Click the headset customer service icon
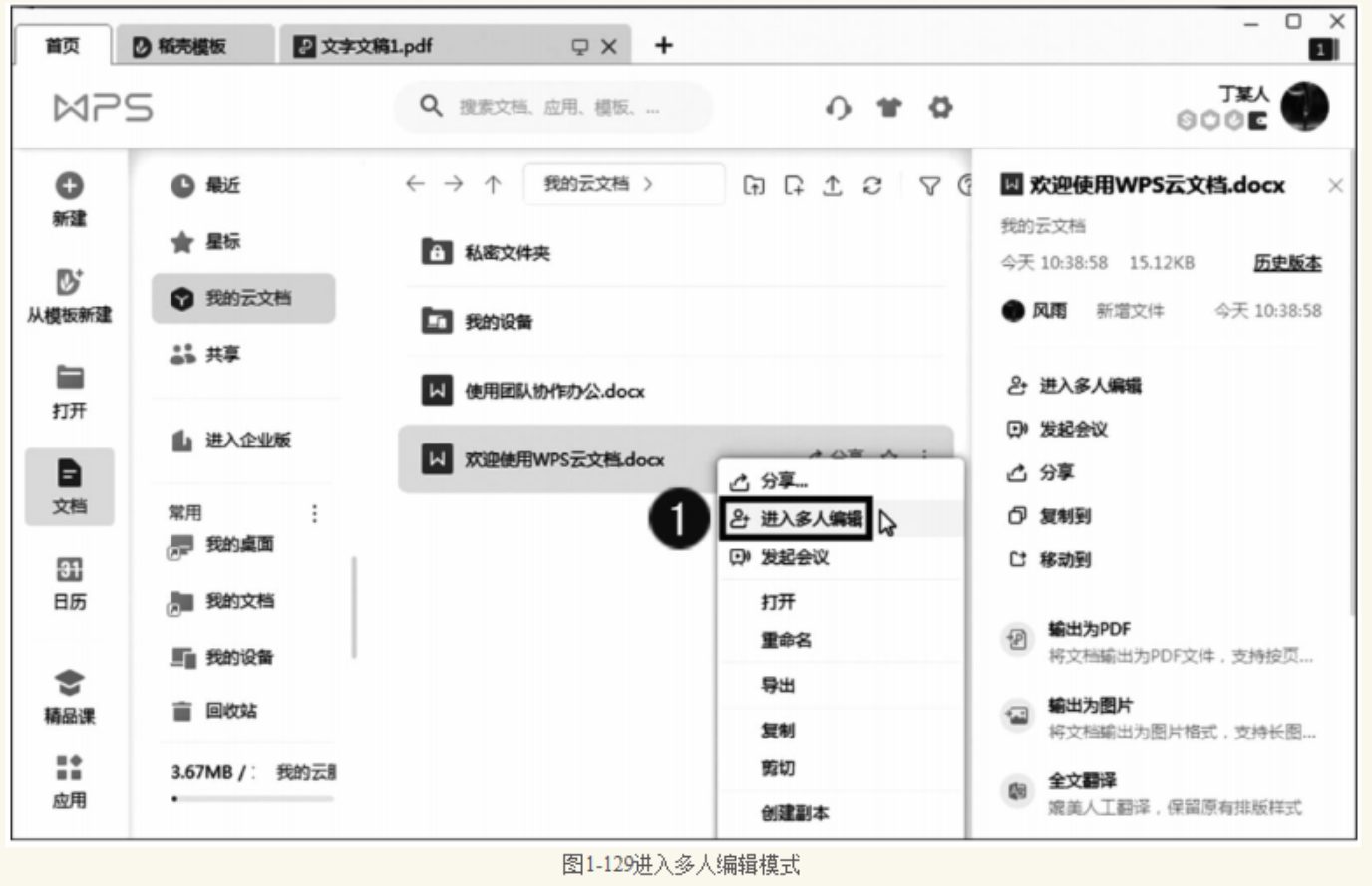Screen dimensions: 1372x886 (839, 107)
